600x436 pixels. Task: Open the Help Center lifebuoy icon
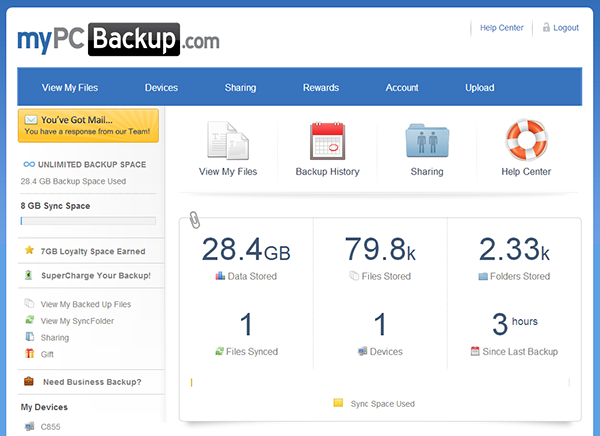tap(527, 140)
